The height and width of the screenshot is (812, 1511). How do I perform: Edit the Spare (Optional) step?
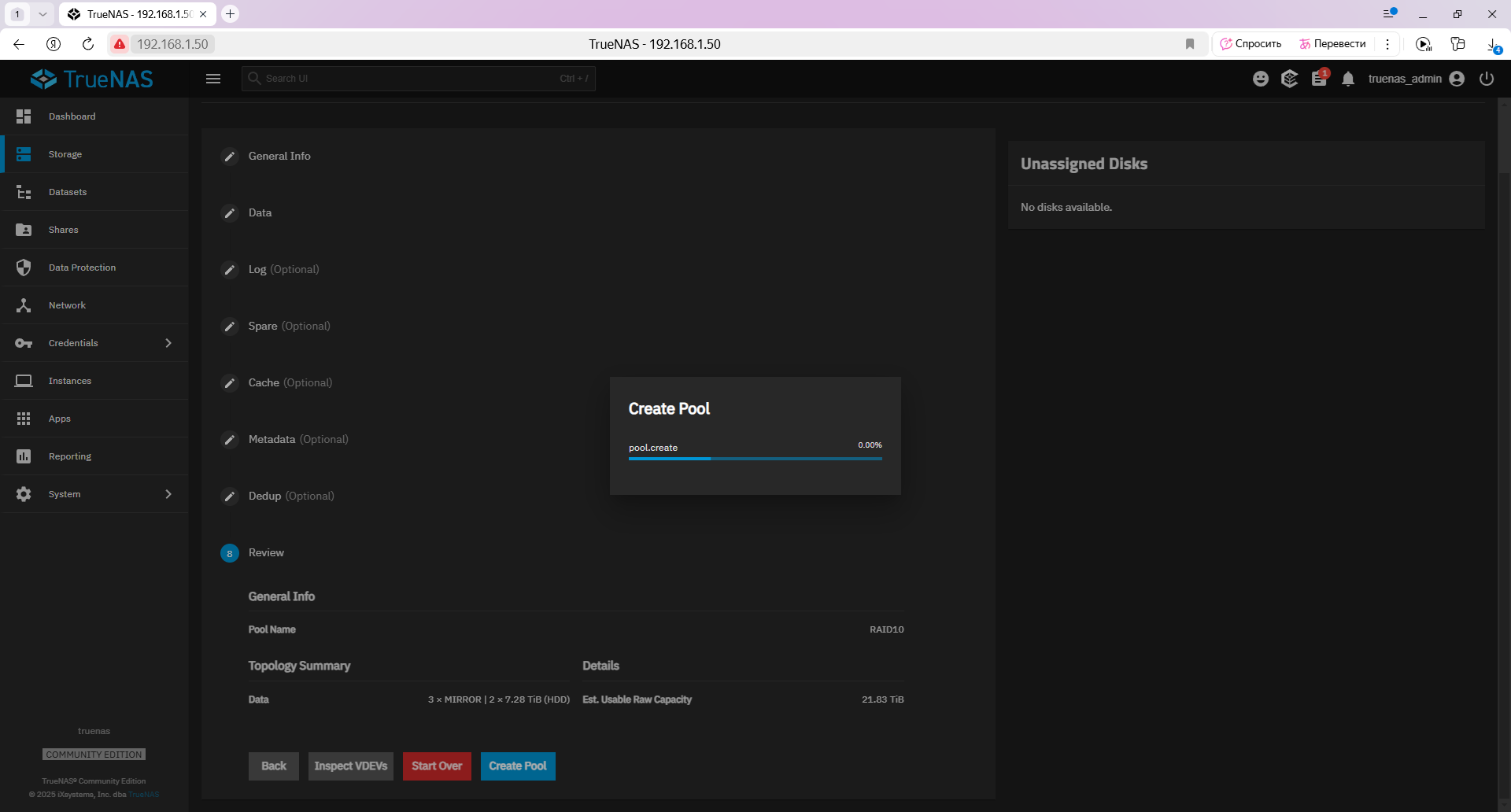click(230, 327)
